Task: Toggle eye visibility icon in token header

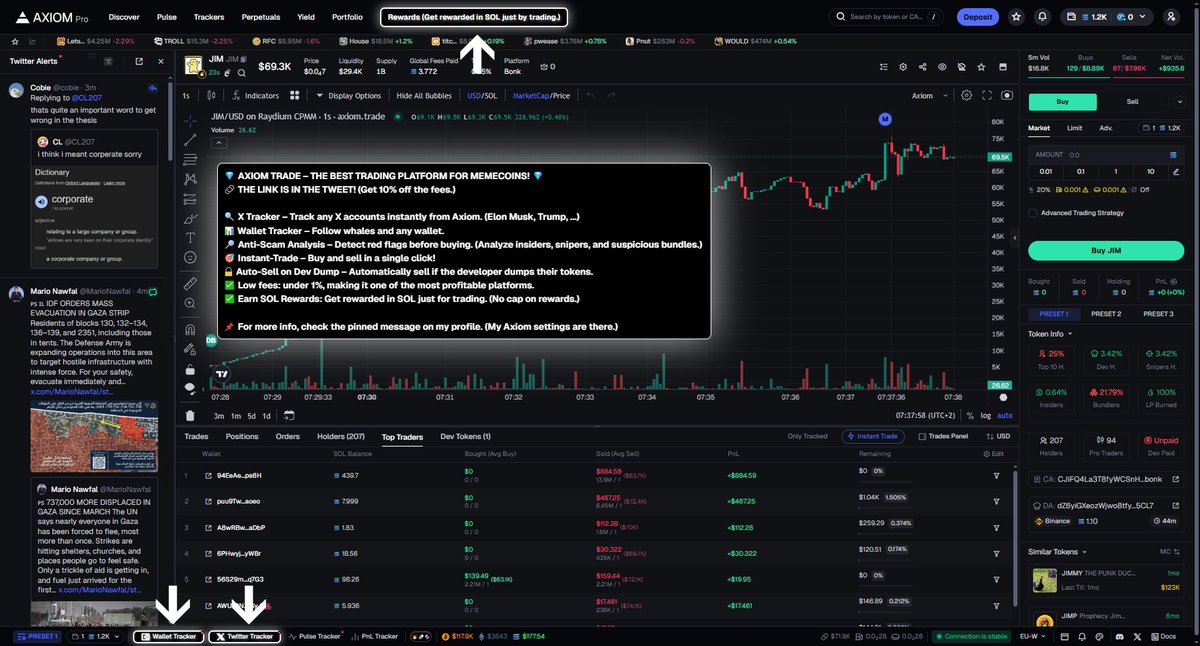Action: 941,67
